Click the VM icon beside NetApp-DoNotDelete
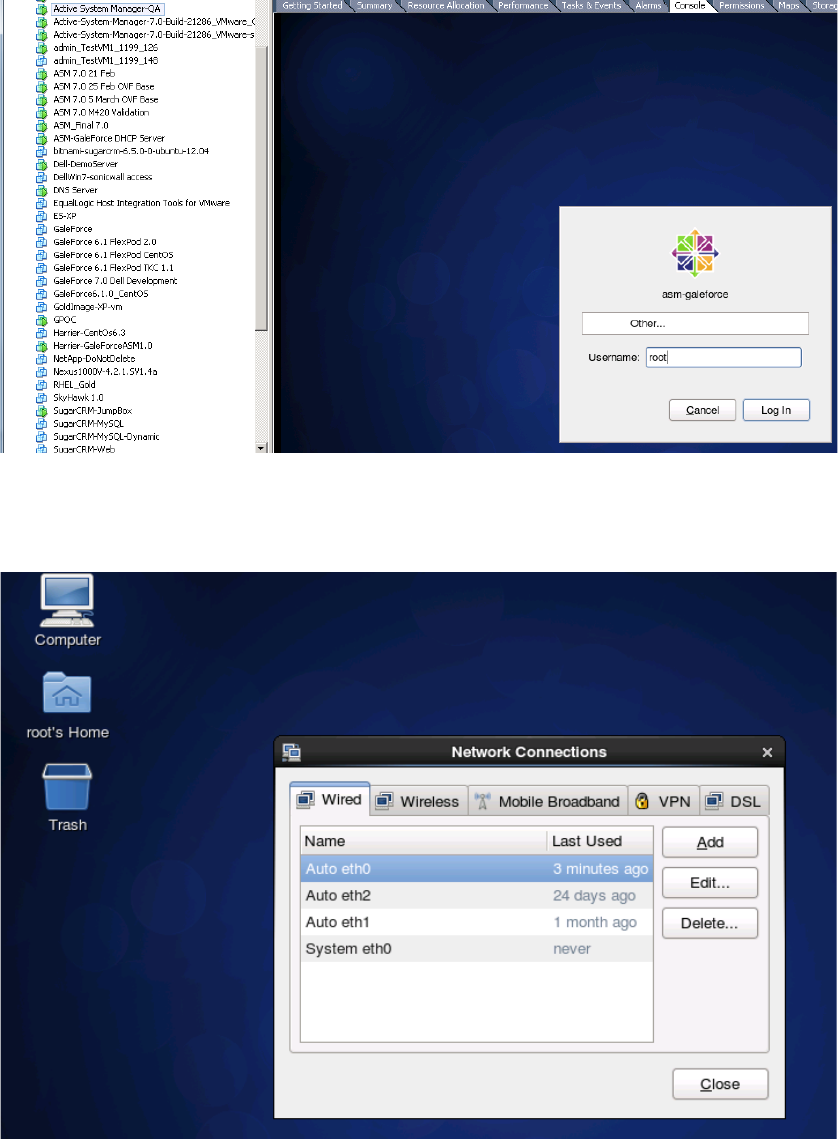This screenshot has height=1139, width=838. click(x=42, y=359)
